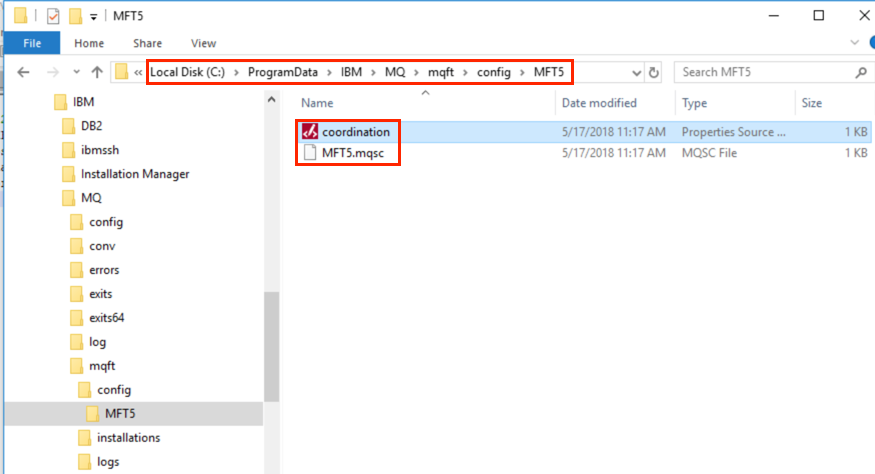The image size is (875, 474).
Task: Select the conv folder in the tree
Action: [x=102, y=246]
